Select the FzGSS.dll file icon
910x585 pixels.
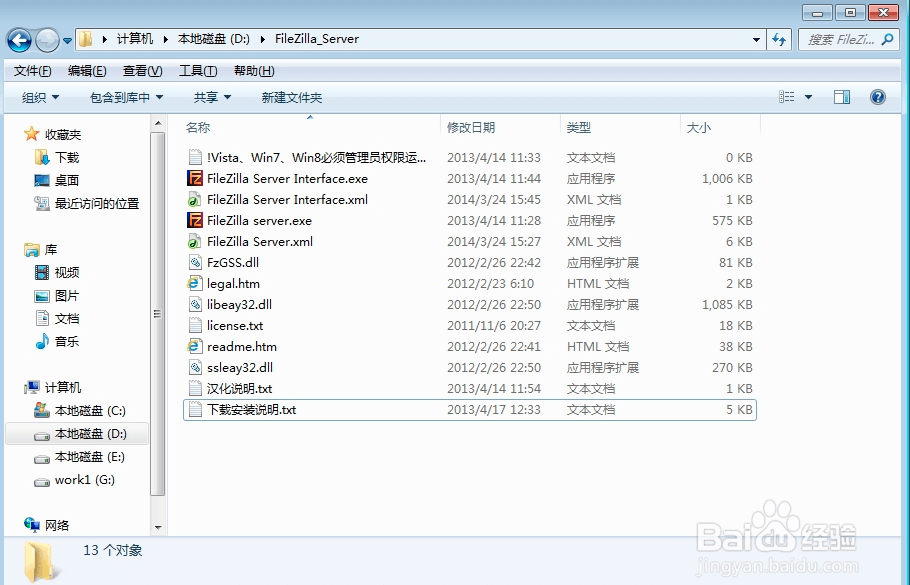195,262
